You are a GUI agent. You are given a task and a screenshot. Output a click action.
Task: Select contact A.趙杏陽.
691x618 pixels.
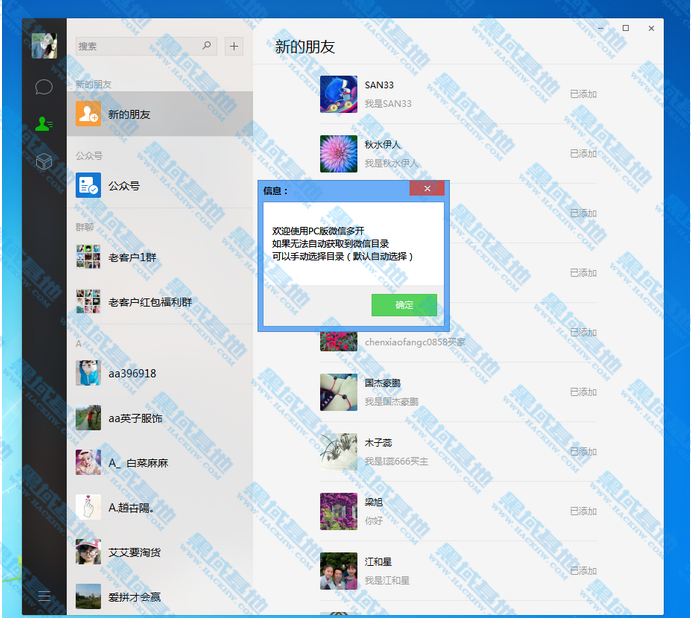[160, 507]
